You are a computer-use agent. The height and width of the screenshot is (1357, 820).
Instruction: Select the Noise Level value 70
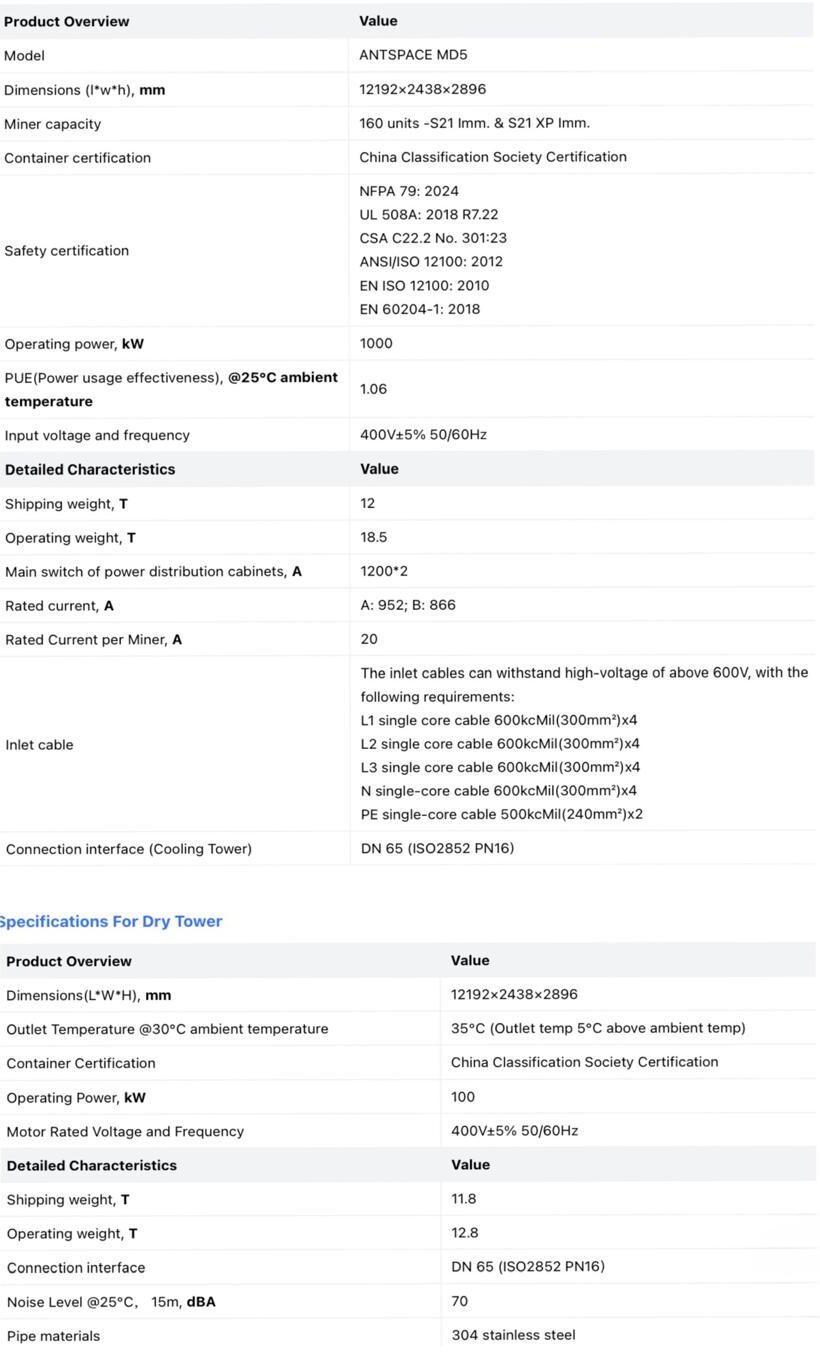(x=460, y=1301)
